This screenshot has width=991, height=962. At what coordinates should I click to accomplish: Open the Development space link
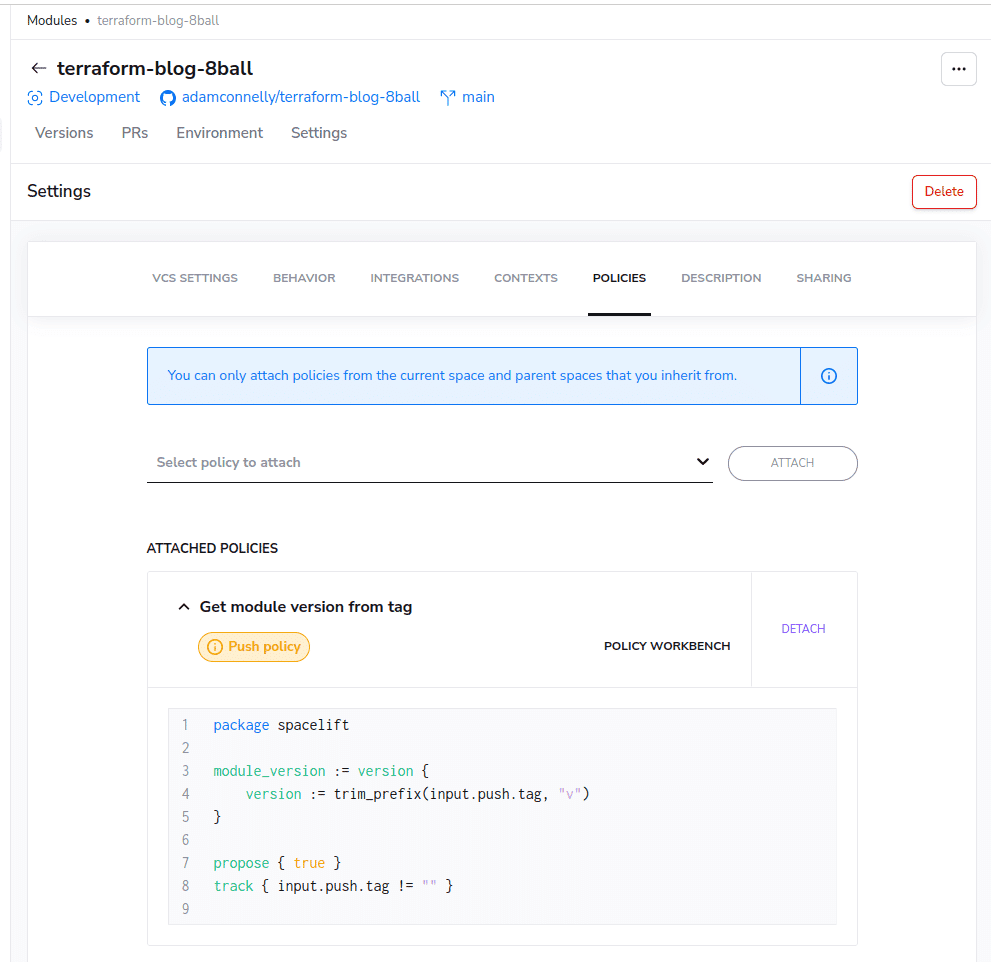(x=94, y=97)
